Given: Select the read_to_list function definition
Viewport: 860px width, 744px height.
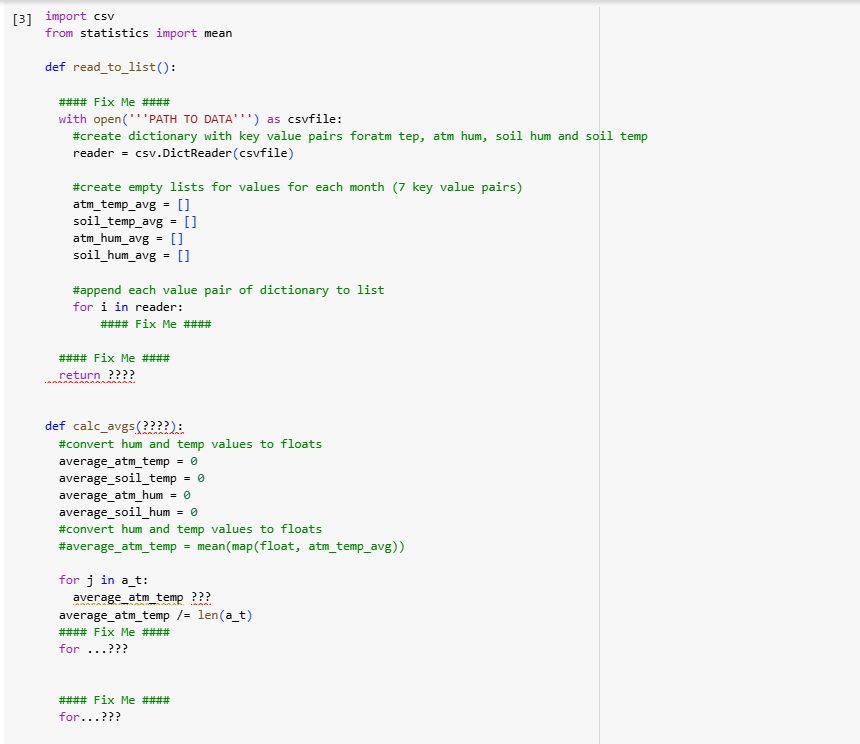Looking at the screenshot, I should click(x=105, y=67).
